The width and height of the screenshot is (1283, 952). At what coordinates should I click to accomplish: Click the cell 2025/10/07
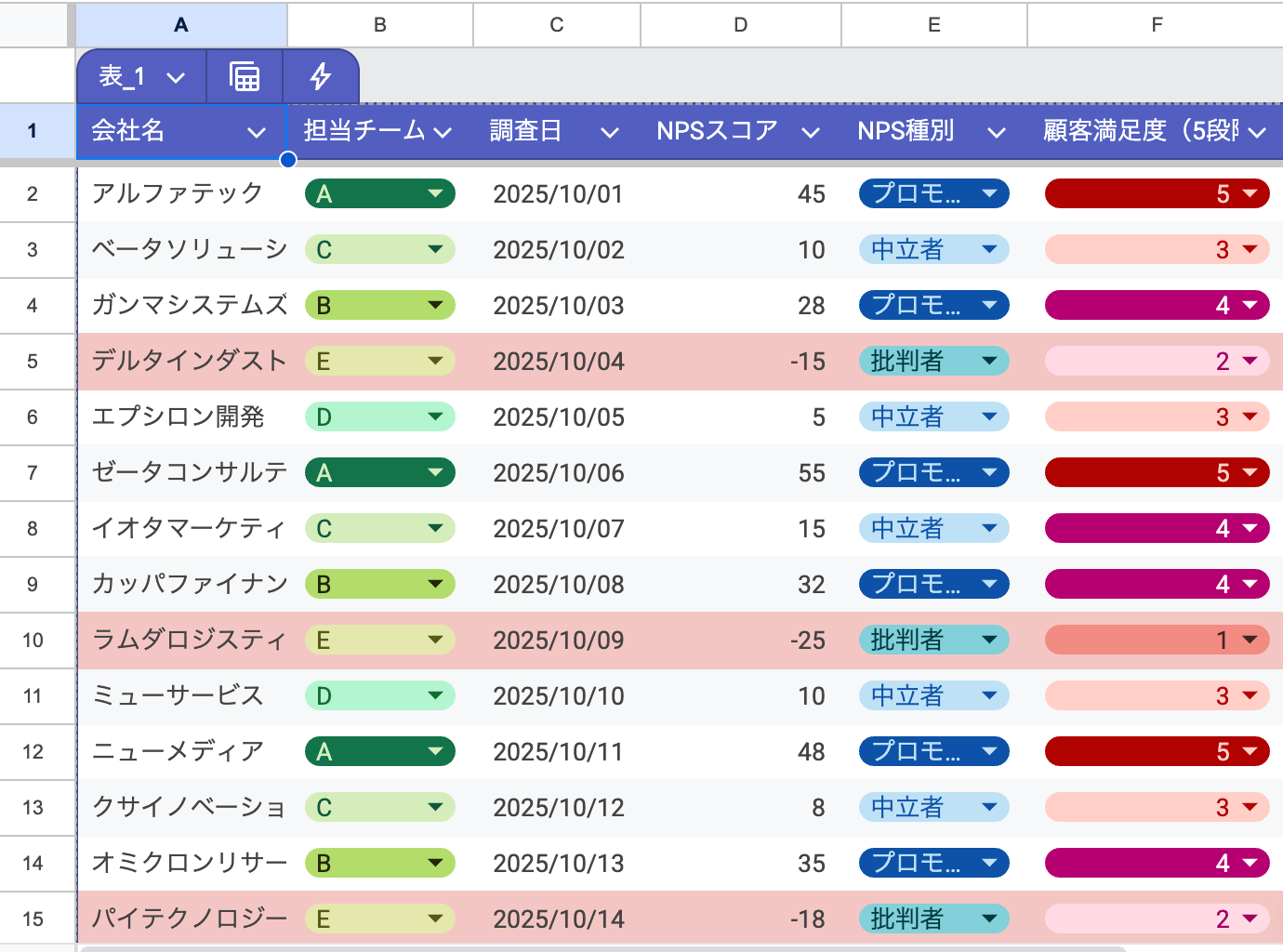[x=559, y=529]
